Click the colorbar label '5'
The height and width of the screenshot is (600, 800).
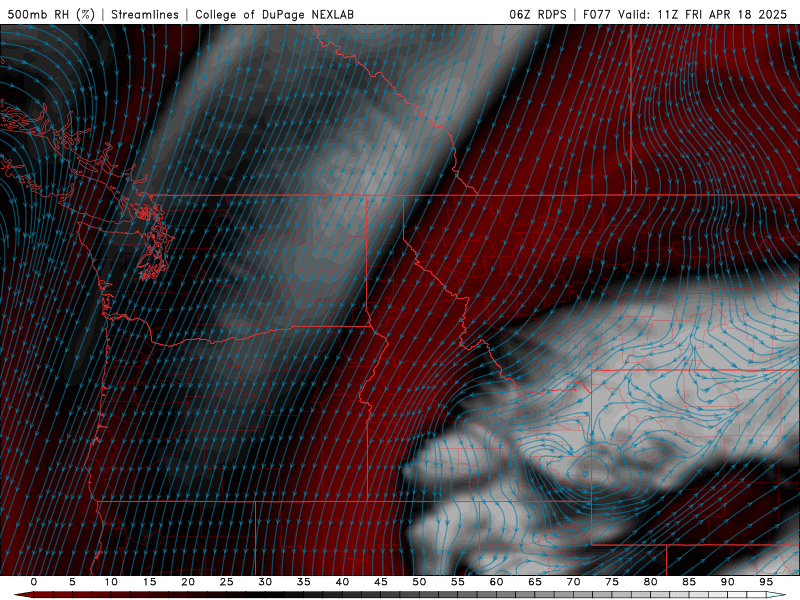[x=72, y=582]
